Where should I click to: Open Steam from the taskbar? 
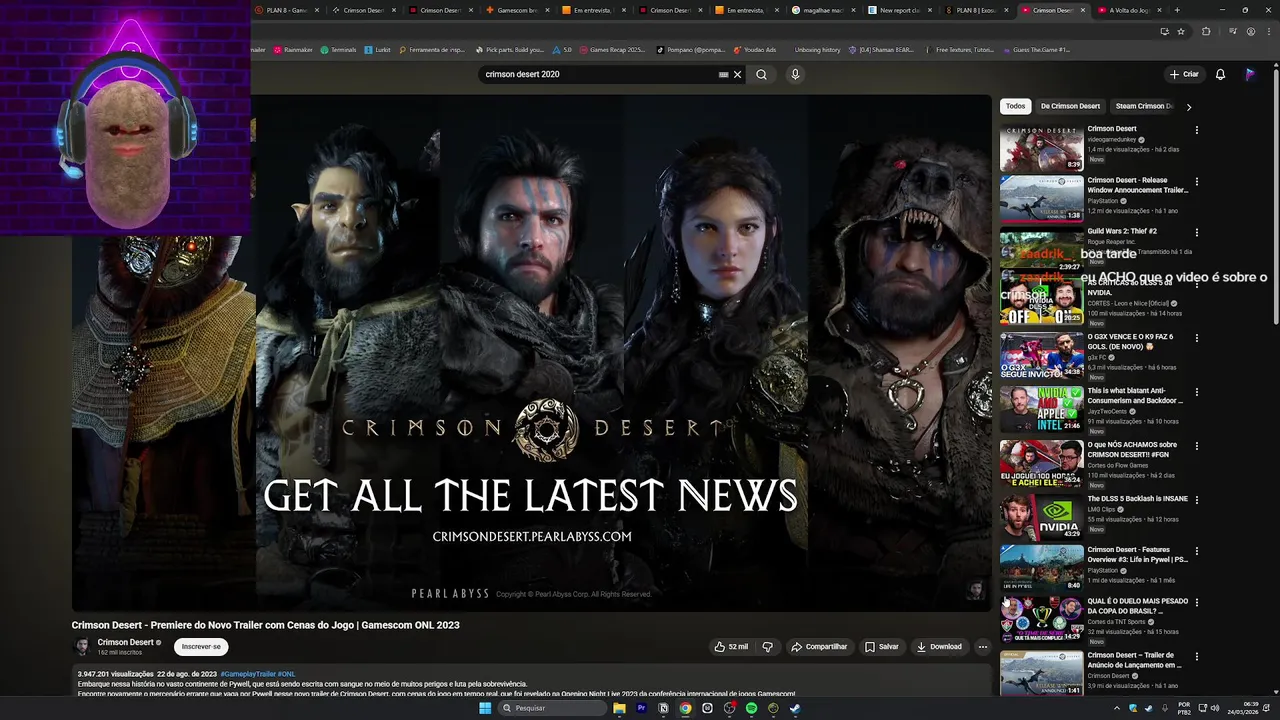(x=795, y=708)
